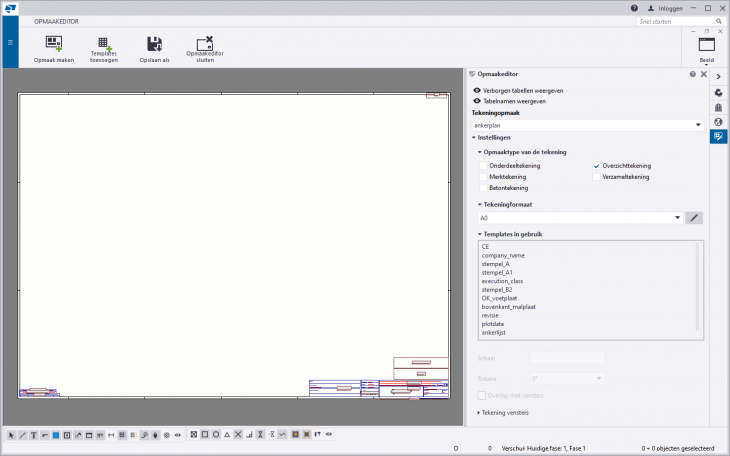Viewport: 730px width, 456px height.
Task: Click Templates toevoegen in the ribbon
Action: pyautogui.click(x=103, y=43)
